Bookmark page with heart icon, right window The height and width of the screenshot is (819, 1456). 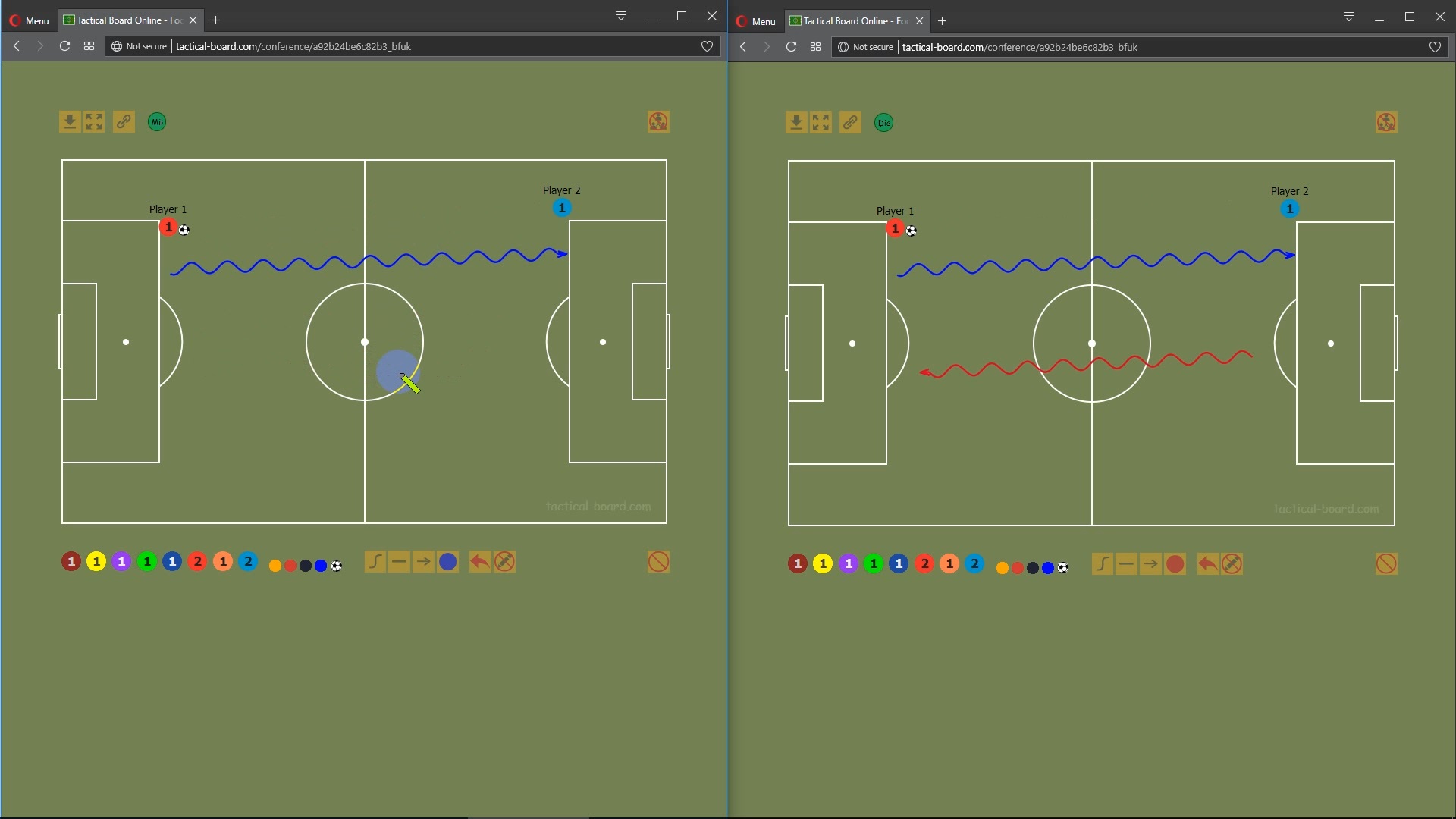[x=1435, y=47]
